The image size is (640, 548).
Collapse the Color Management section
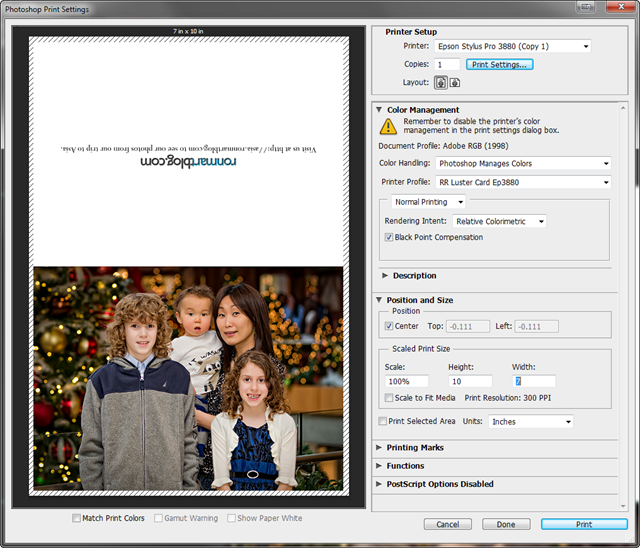click(x=380, y=110)
